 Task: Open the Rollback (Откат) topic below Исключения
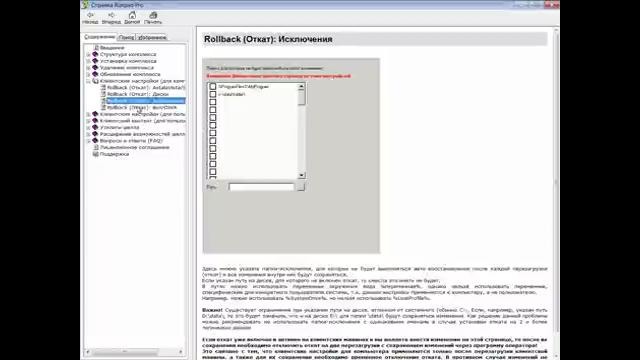pyautogui.click(x=142, y=107)
